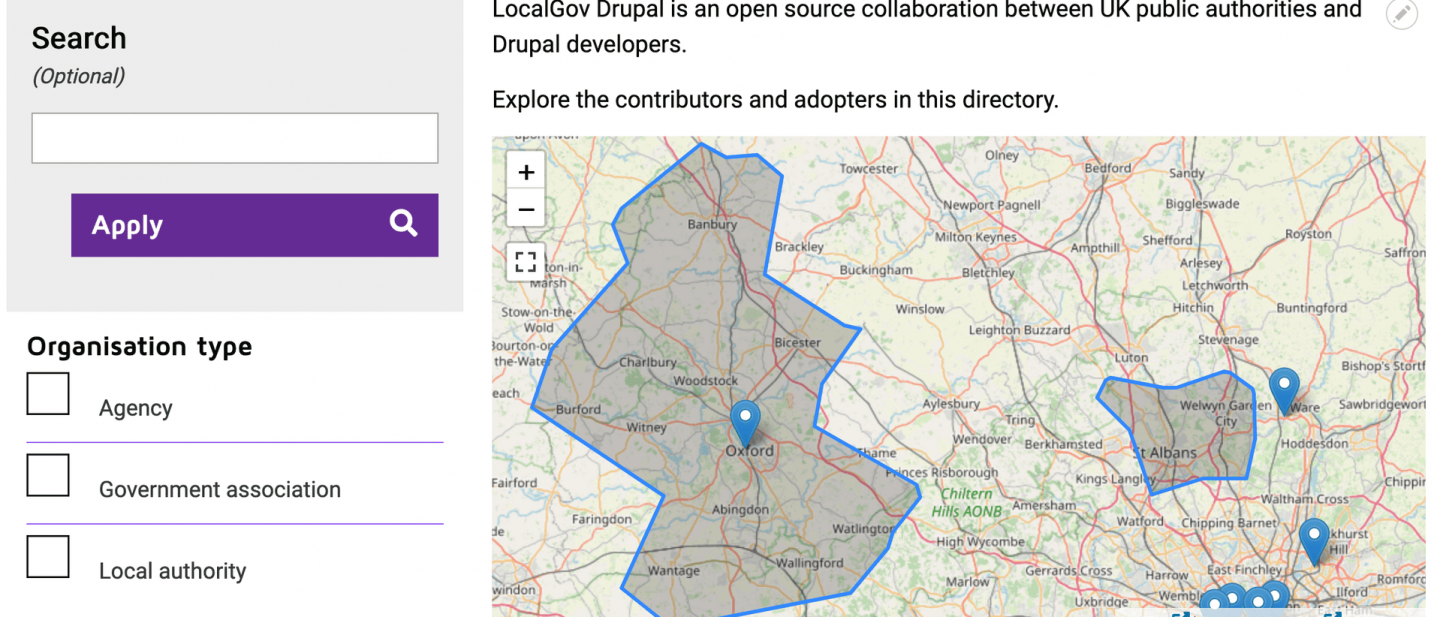Click the Government association label
This screenshot has height=617, width=1440.
pyautogui.click(x=220, y=490)
